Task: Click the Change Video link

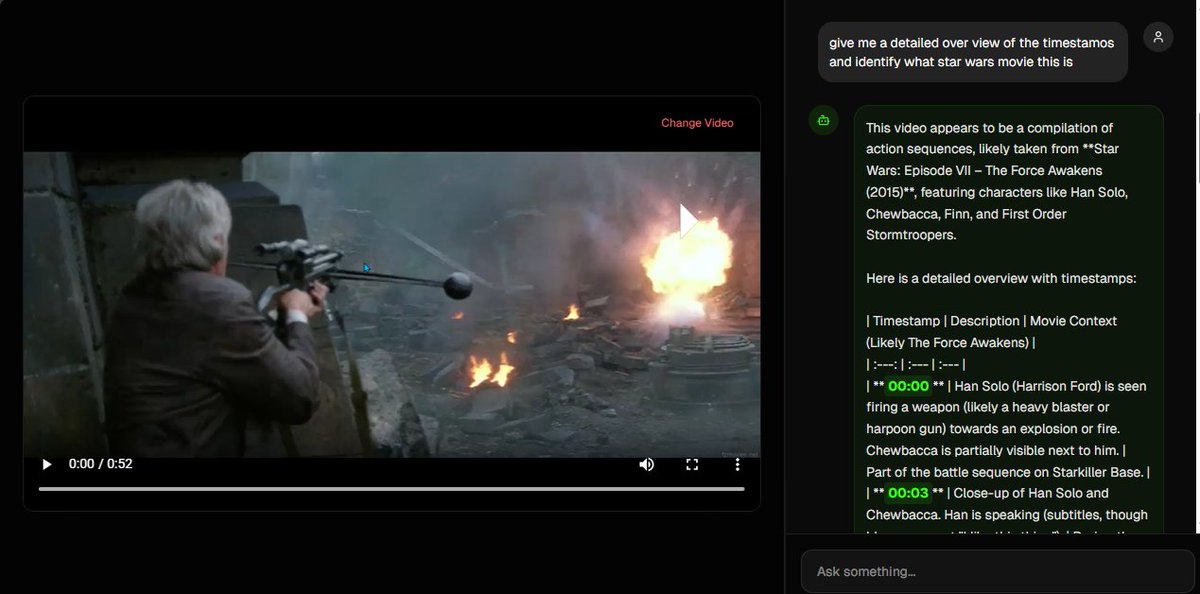Action: click(x=697, y=123)
